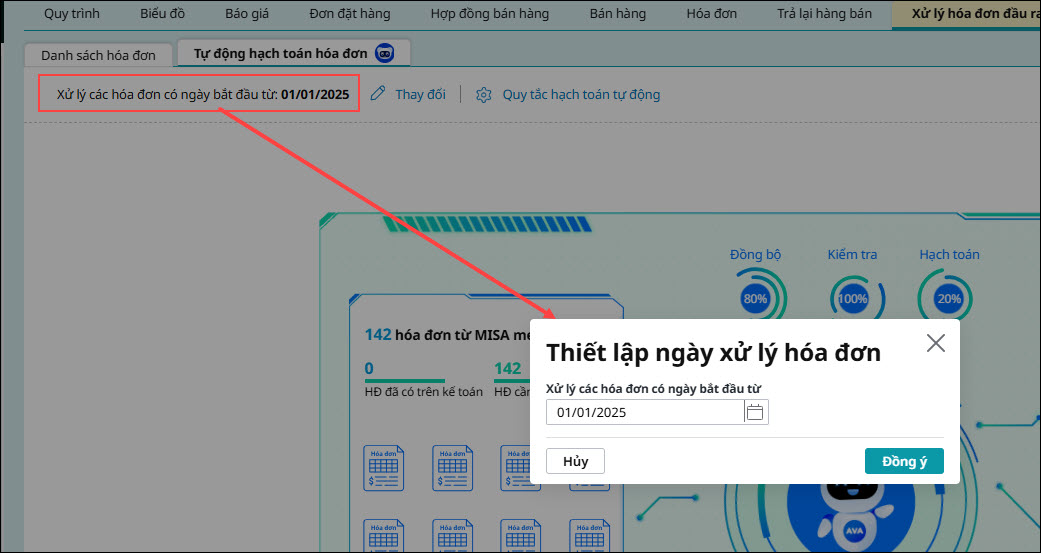Open the Báo giá tab
This screenshot has height=553, width=1041.
tap(247, 14)
